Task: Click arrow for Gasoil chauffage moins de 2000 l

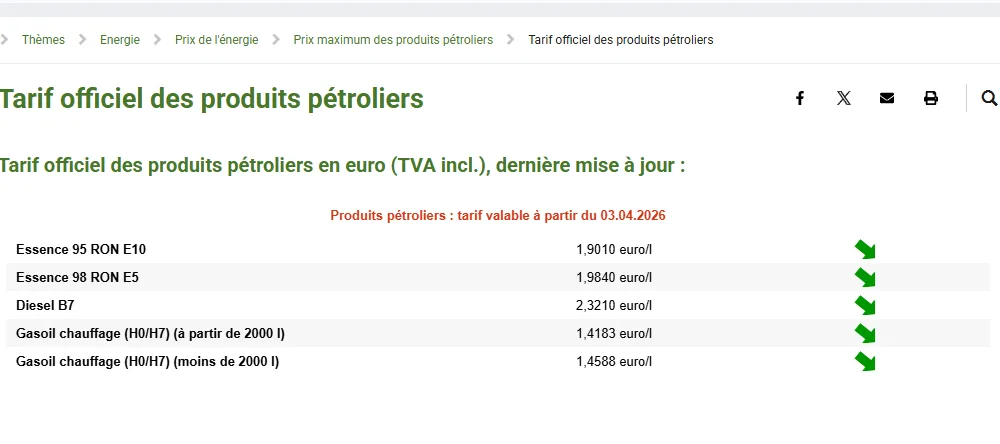Action: pyautogui.click(x=865, y=361)
